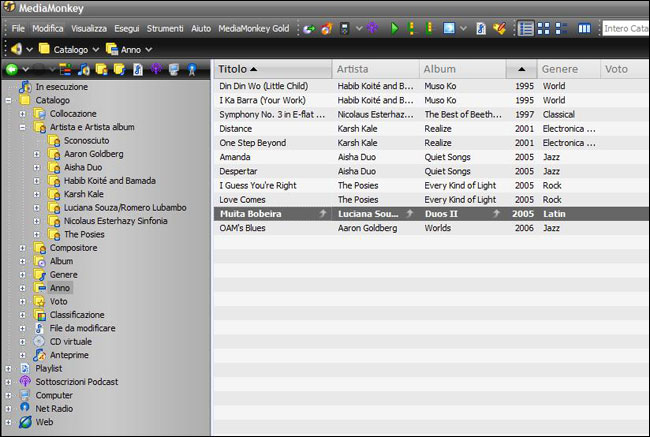The image size is (650, 437).
Task: Select the track Muita Bobeira
Action: [250, 214]
